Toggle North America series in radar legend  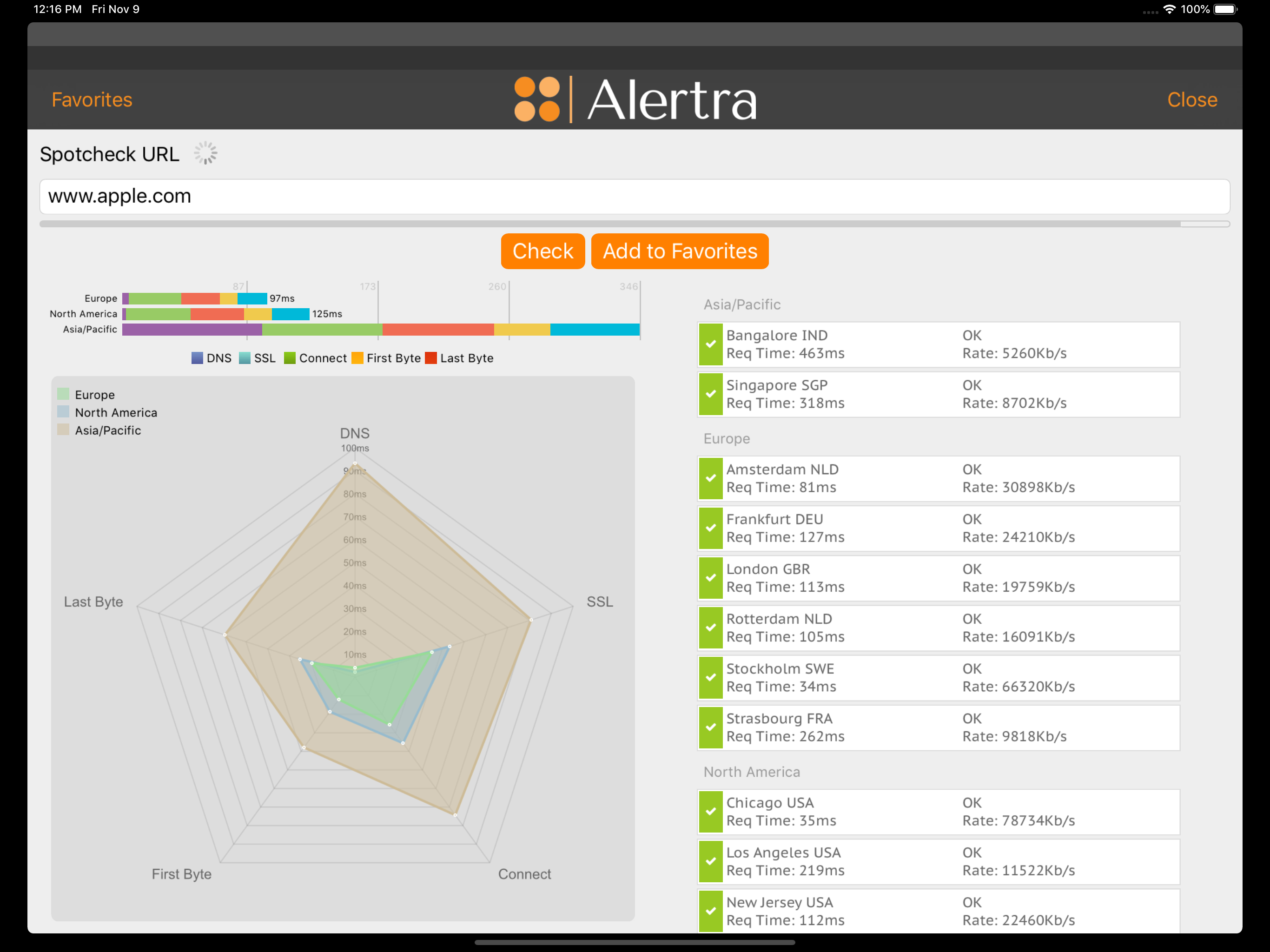pos(63,412)
